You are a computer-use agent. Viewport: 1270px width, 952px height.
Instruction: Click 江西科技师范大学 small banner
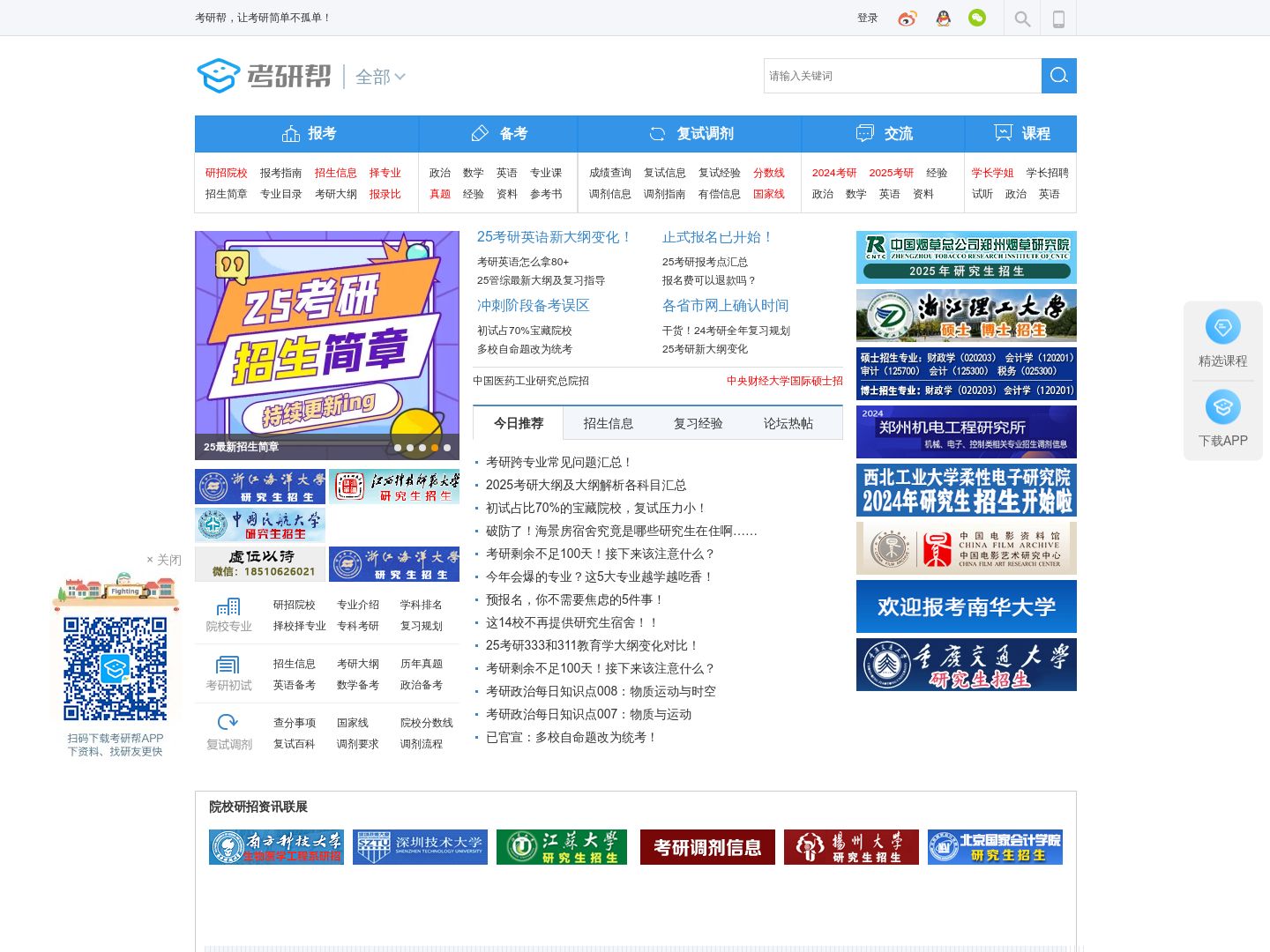pos(394,487)
